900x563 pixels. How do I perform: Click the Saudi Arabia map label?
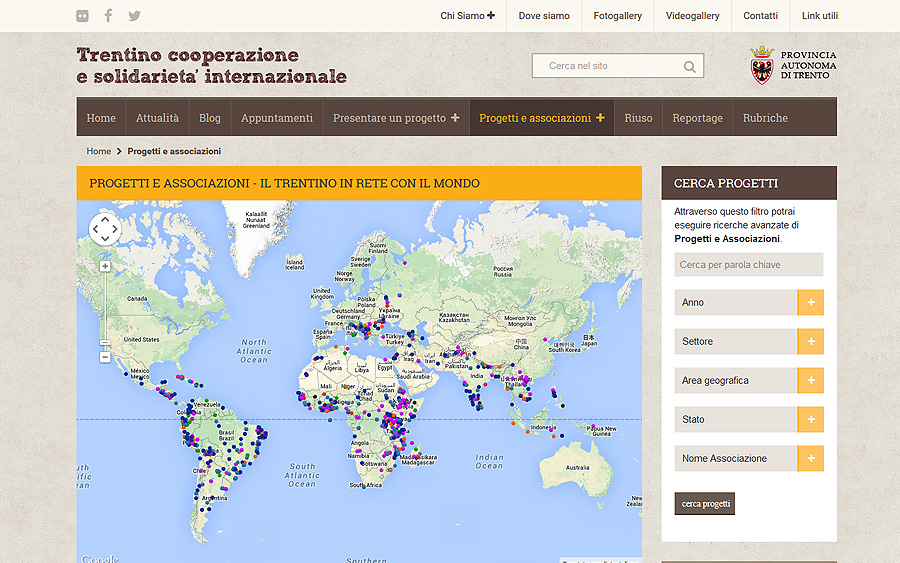[412, 374]
